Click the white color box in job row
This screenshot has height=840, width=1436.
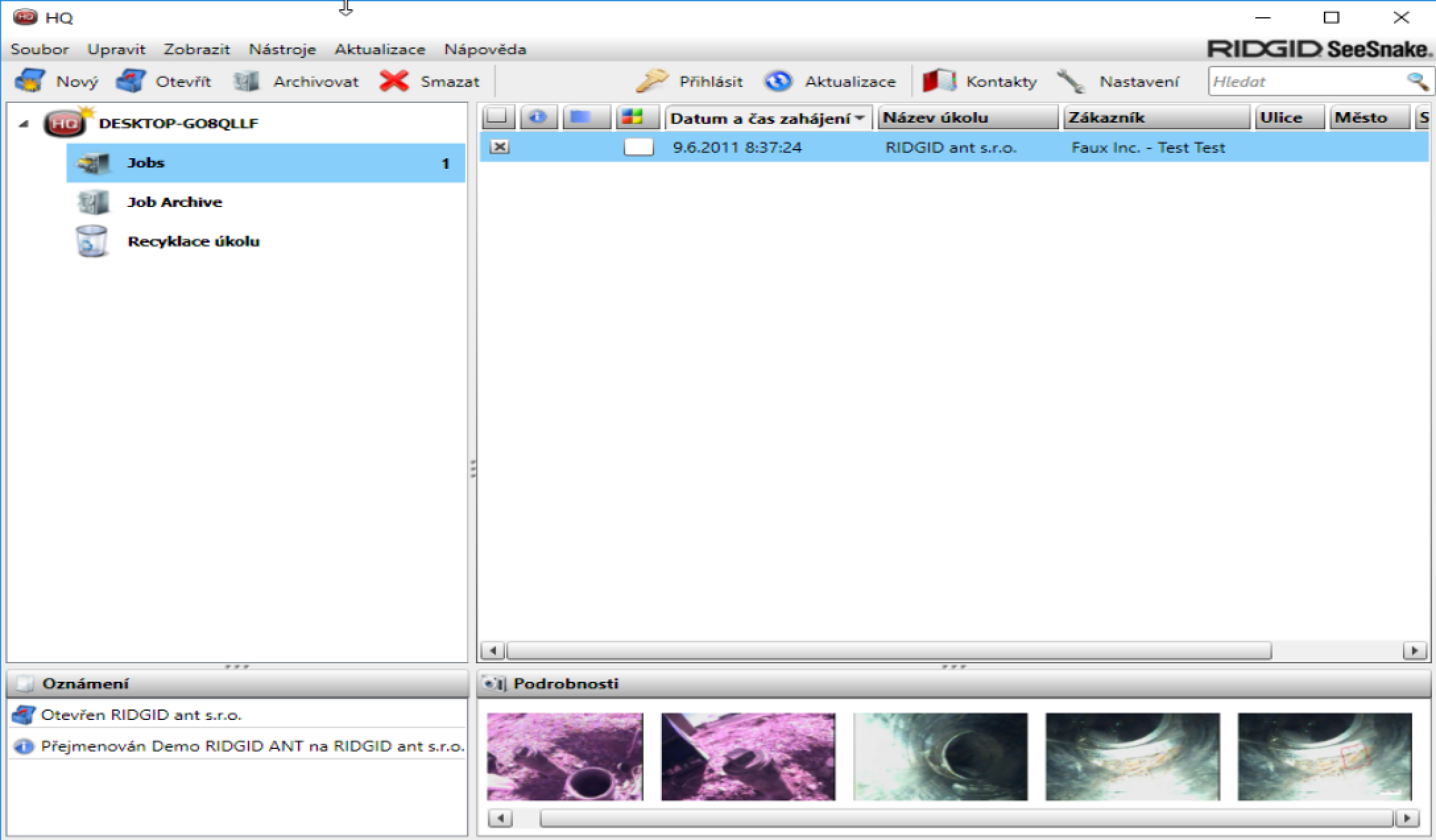coord(638,147)
